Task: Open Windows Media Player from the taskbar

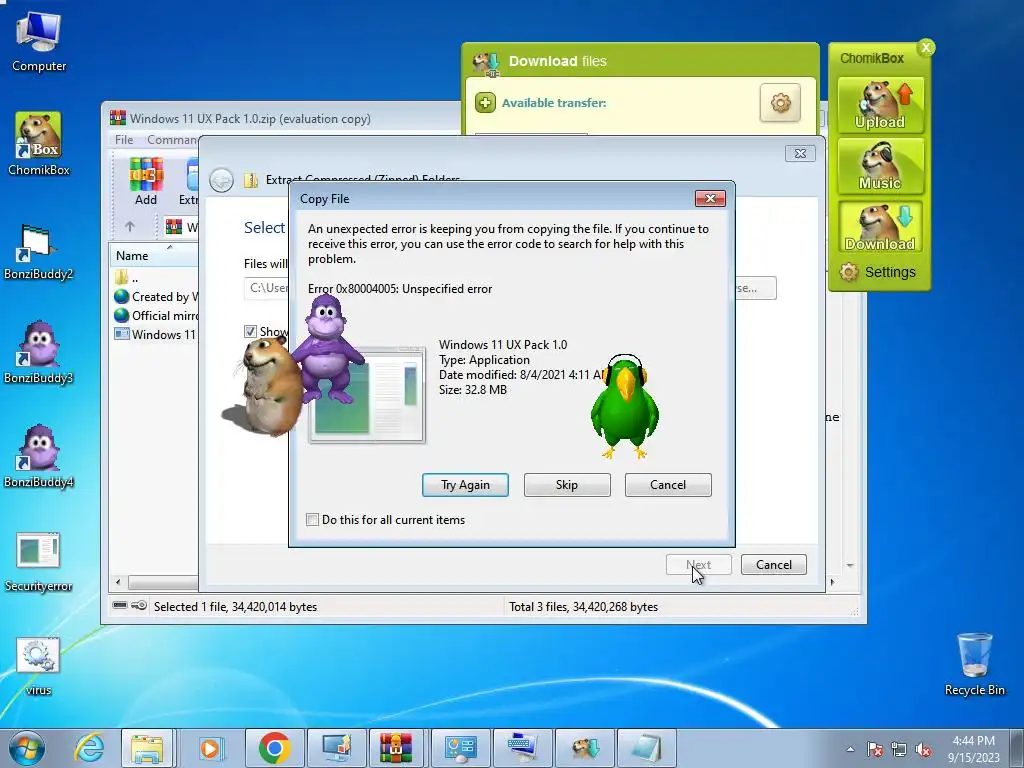Action: 210,748
